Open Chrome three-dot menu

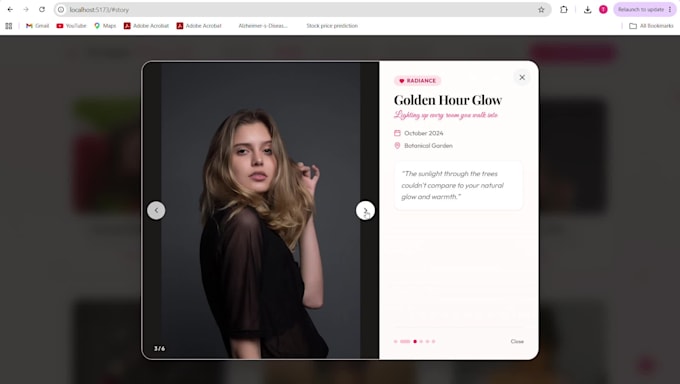click(x=670, y=10)
